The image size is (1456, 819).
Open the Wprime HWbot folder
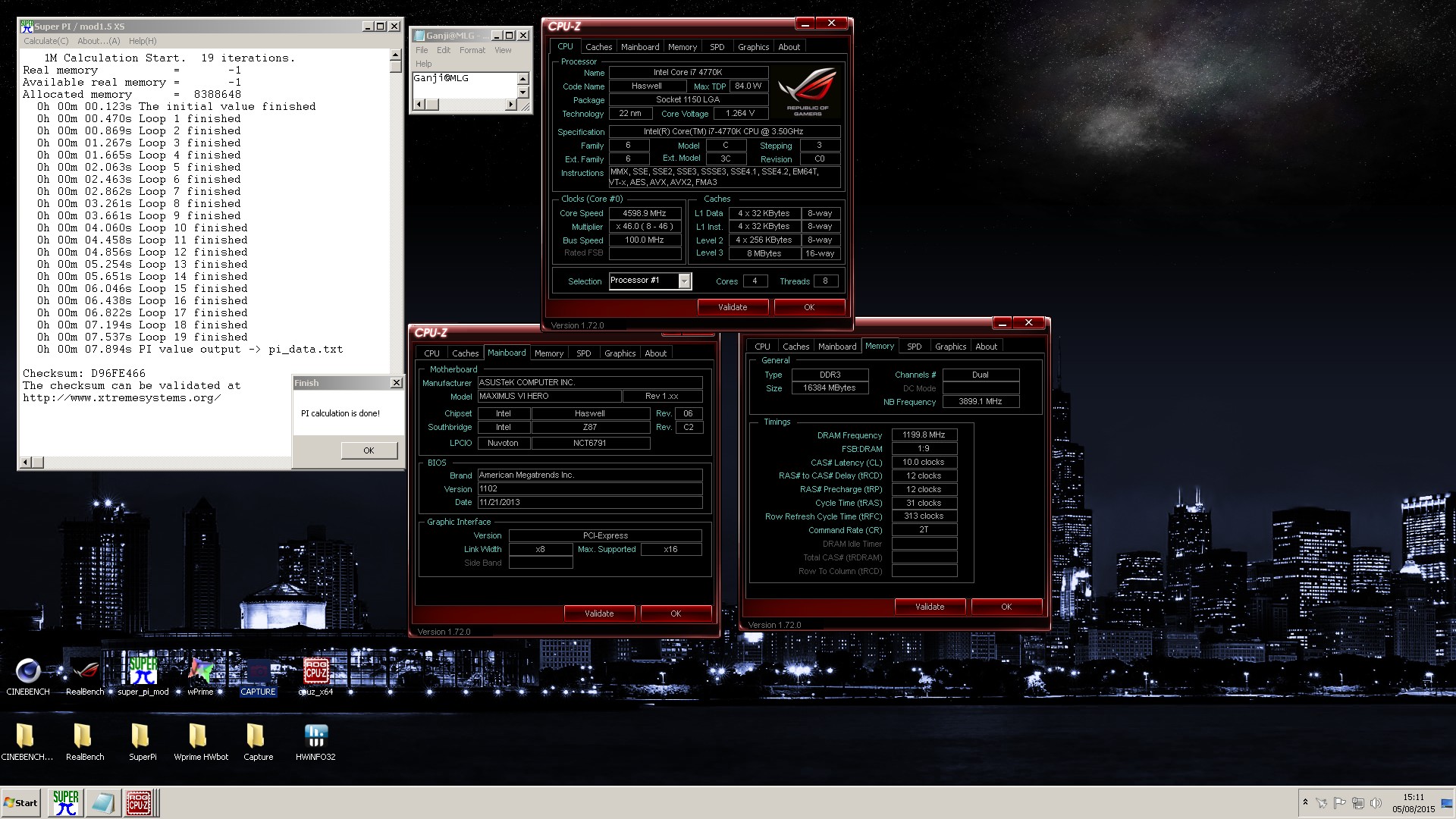coord(200,741)
